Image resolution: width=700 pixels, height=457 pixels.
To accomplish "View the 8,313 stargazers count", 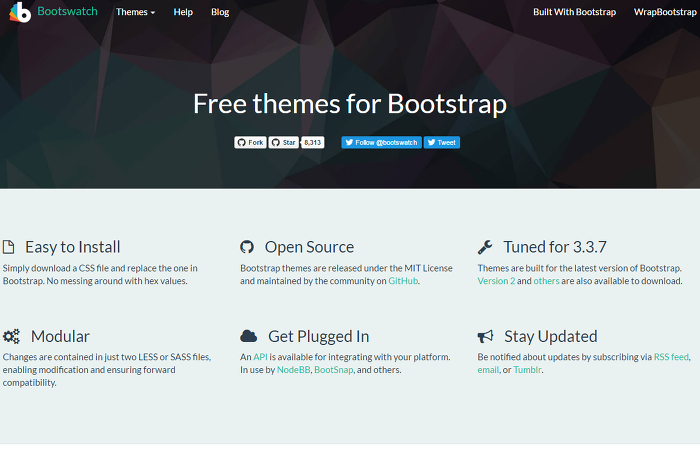I will pyautogui.click(x=312, y=142).
